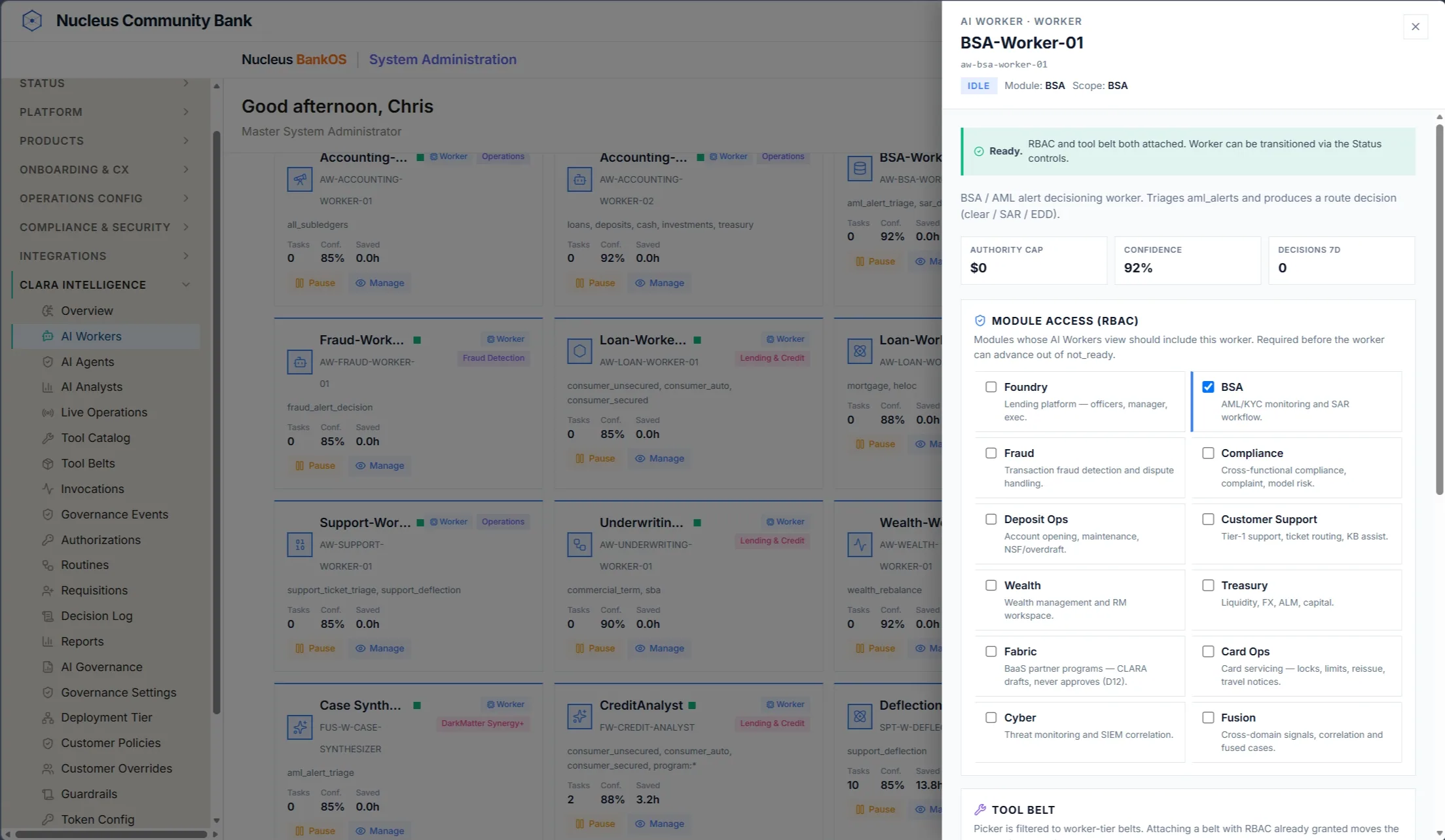The image size is (1445, 840).
Task: Click the Ready status checkmark icon
Action: tap(979, 151)
